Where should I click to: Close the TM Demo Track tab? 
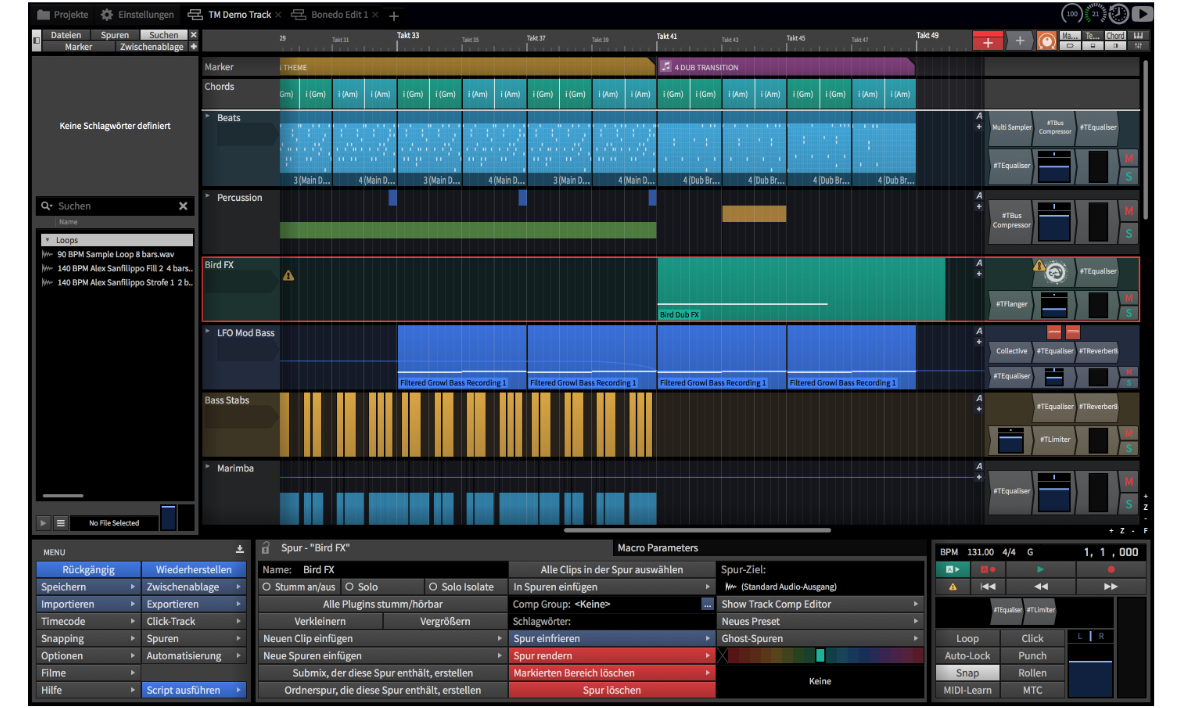[x=278, y=15]
